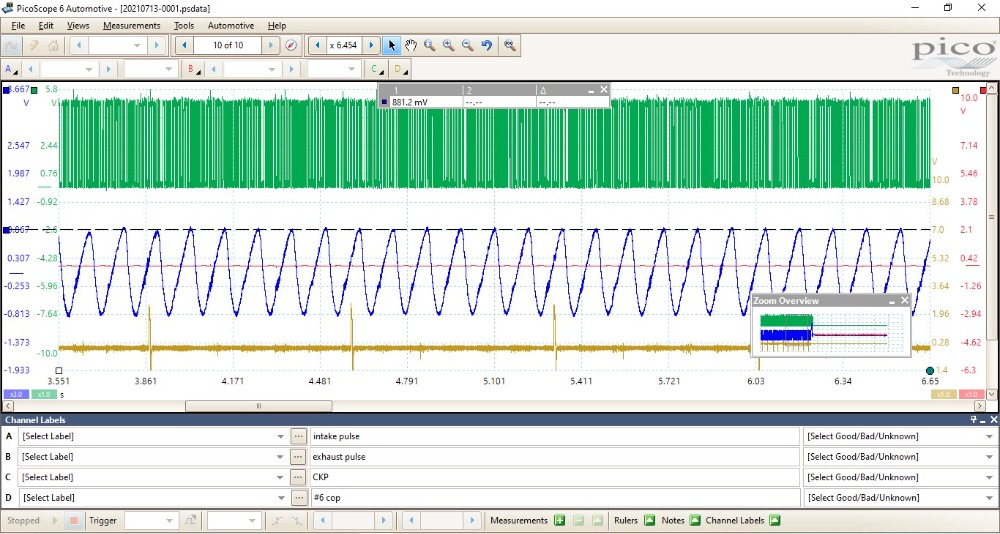Click ellipsis button for intake pulse row
The height and width of the screenshot is (534, 1000).
[x=298, y=436]
